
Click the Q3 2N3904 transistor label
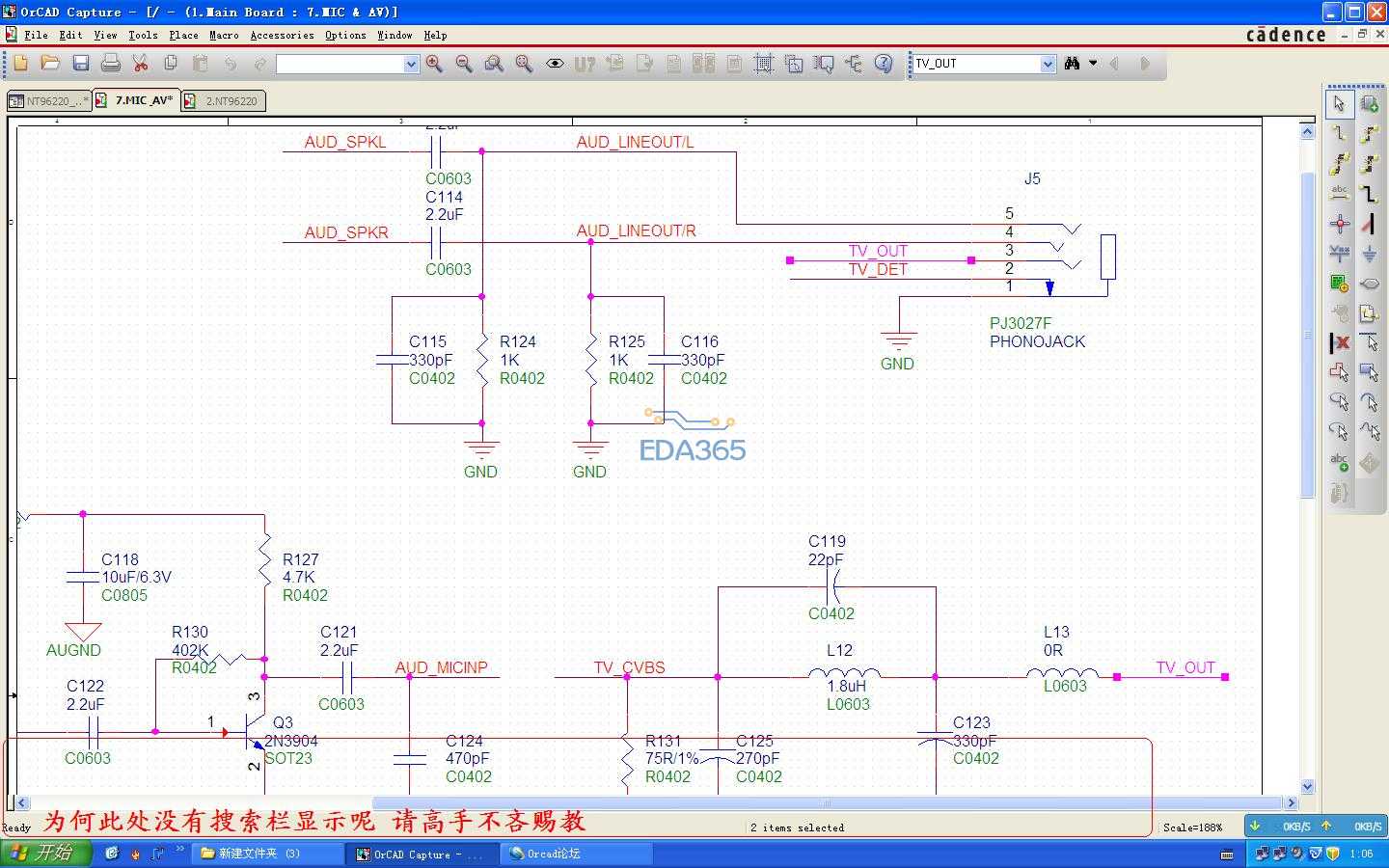[290, 741]
